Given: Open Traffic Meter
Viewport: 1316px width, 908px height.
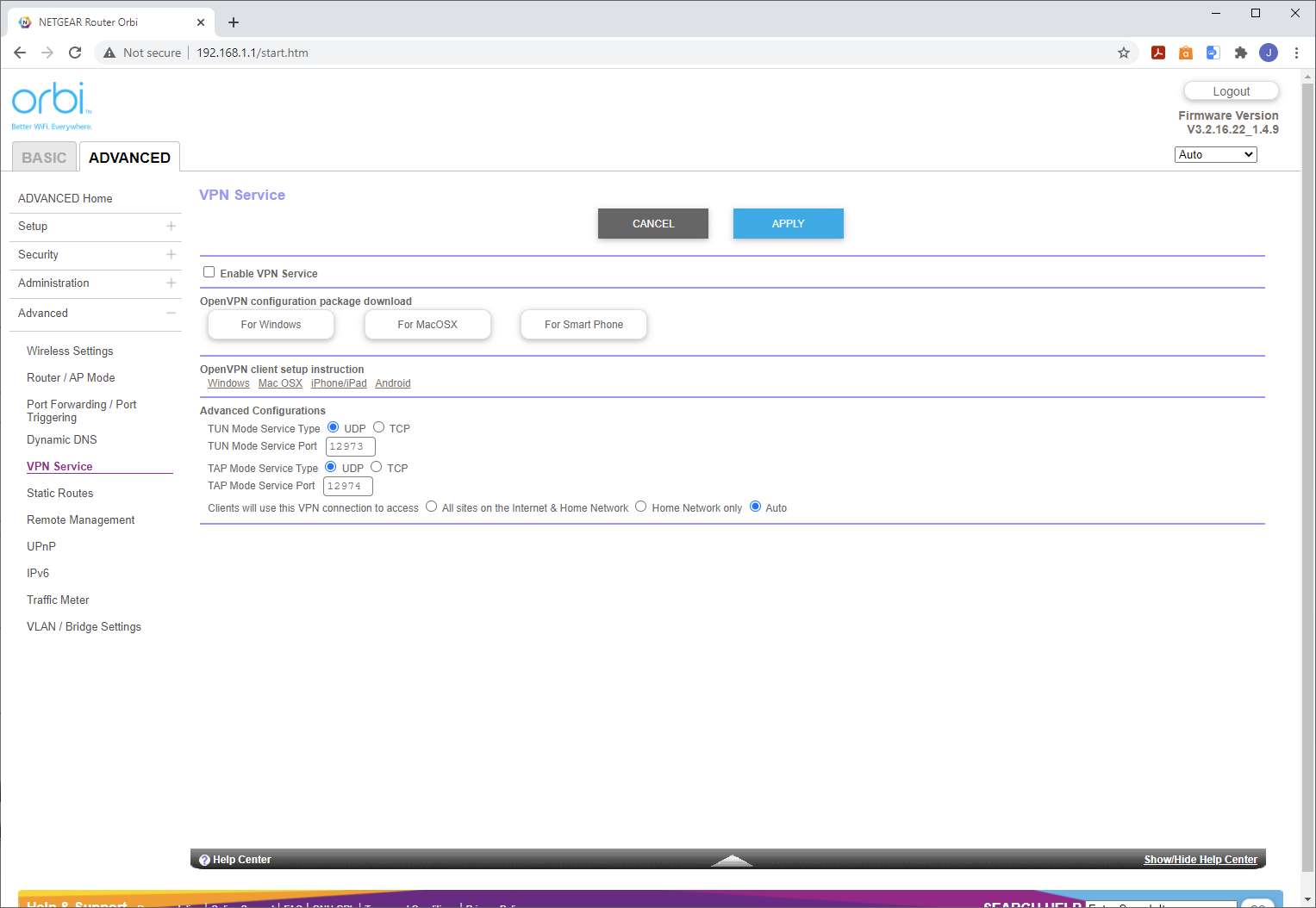Looking at the screenshot, I should (58, 600).
